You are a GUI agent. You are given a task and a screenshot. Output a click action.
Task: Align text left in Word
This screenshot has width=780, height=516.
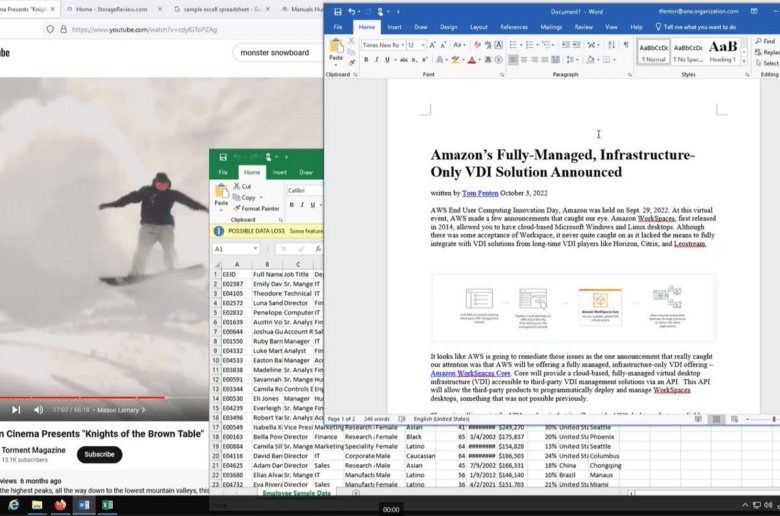513,60
